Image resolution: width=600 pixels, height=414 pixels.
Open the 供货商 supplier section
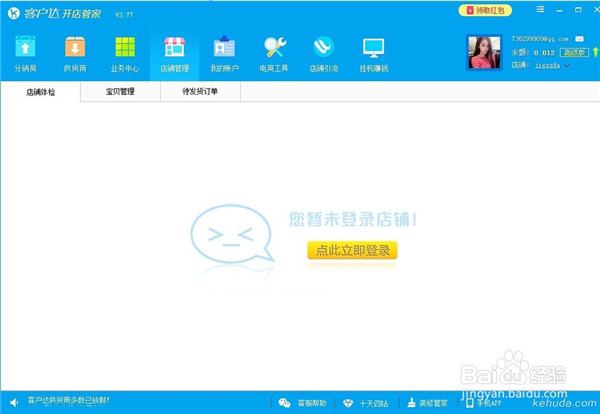(75, 54)
